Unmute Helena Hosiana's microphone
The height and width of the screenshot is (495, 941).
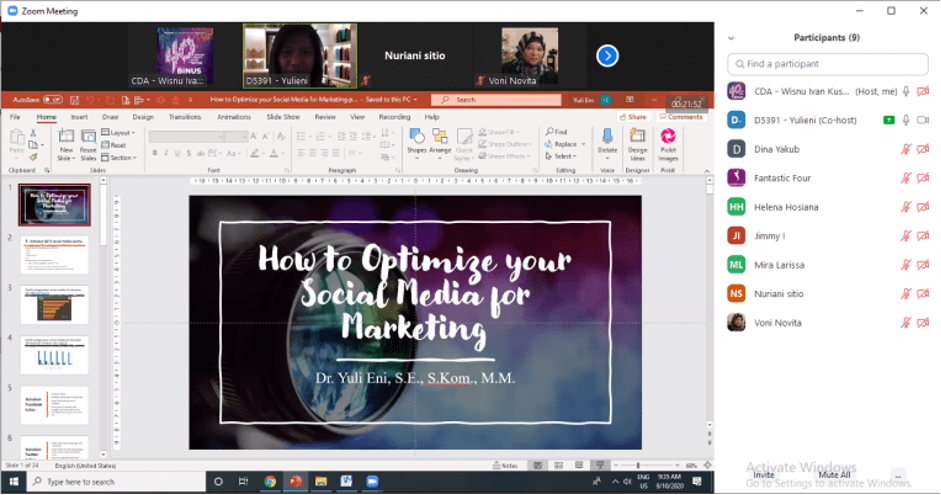click(906, 207)
